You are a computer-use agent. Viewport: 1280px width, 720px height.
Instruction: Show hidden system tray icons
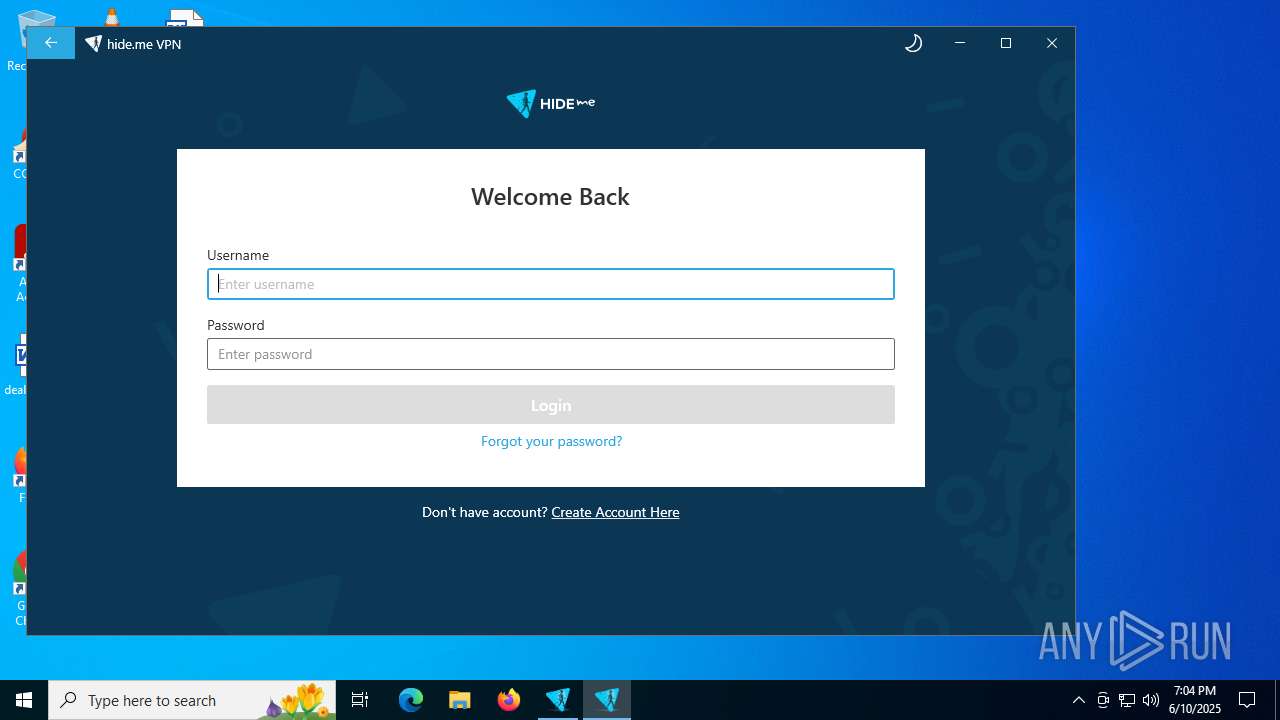click(x=1078, y=700)
